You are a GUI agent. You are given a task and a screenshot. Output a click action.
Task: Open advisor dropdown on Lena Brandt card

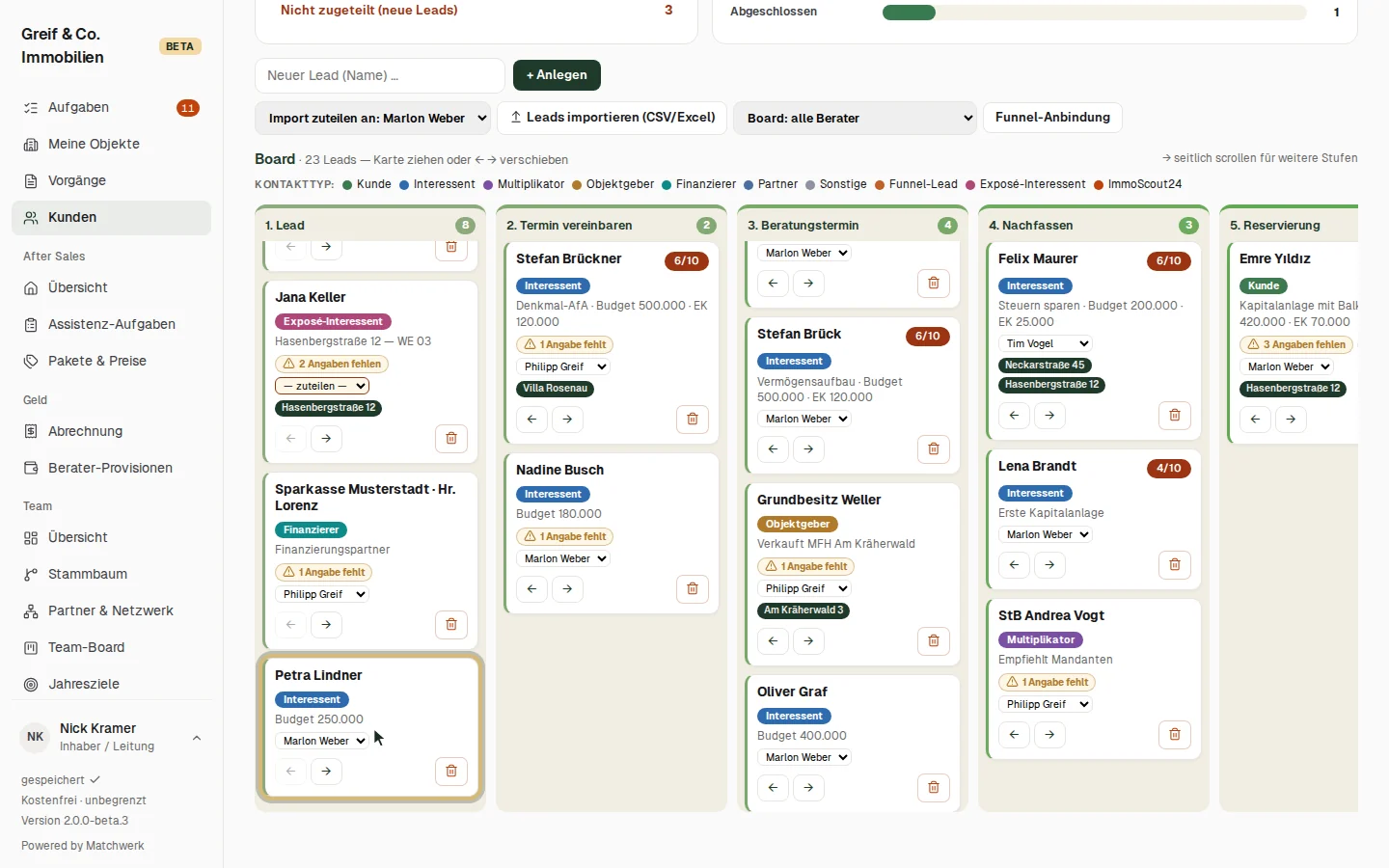point(1045,534)
